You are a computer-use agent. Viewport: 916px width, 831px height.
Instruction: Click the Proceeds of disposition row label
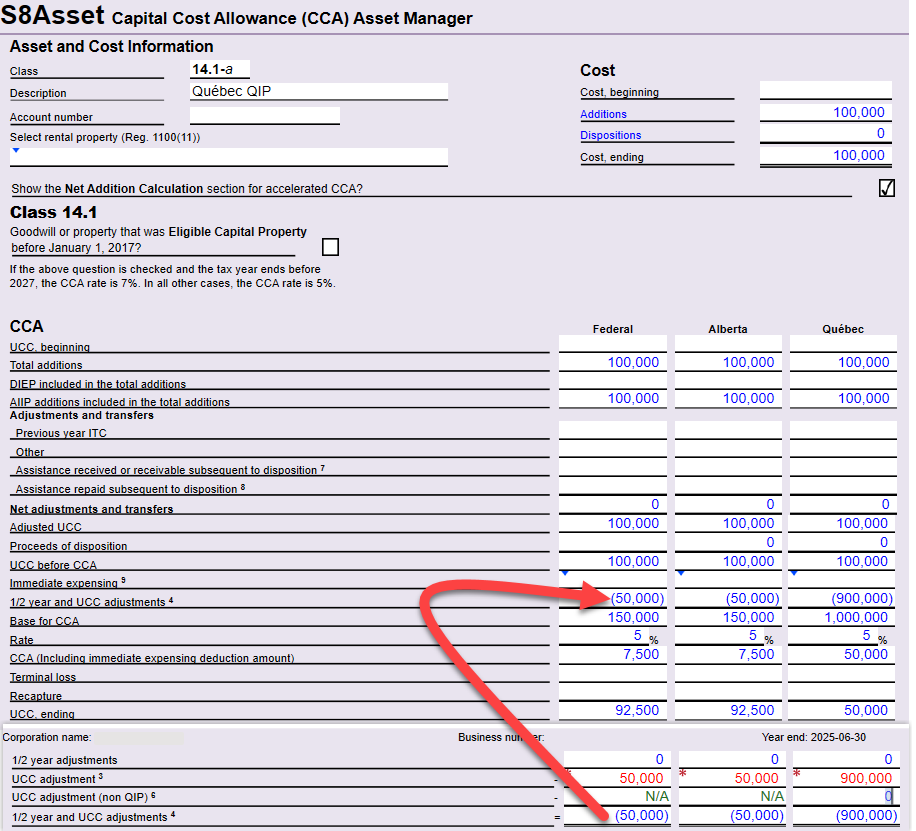coord(67,546)
